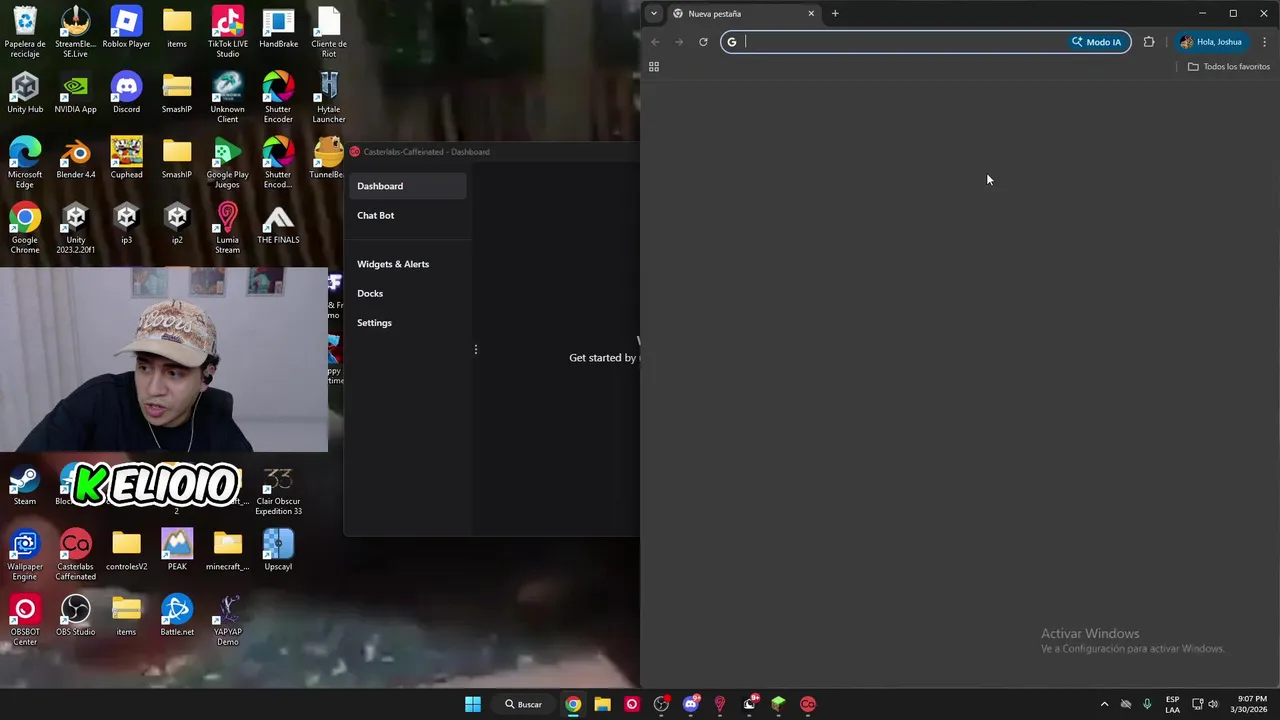Open Steam desktop shortcut

tap(25, 485)
